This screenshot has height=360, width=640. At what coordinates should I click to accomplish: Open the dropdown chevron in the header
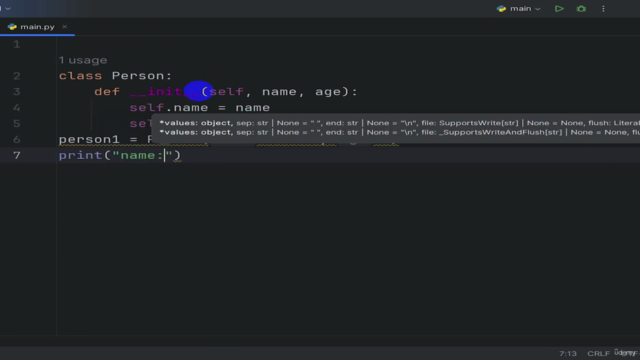tap(8, 9)
